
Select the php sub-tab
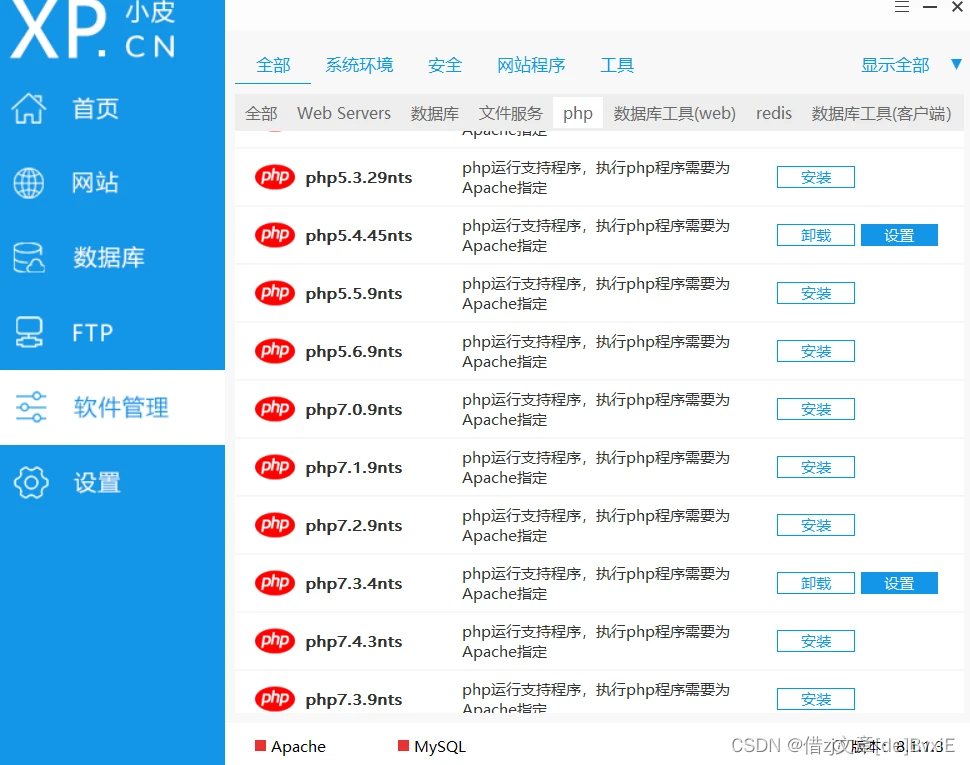tap(578, 113)
